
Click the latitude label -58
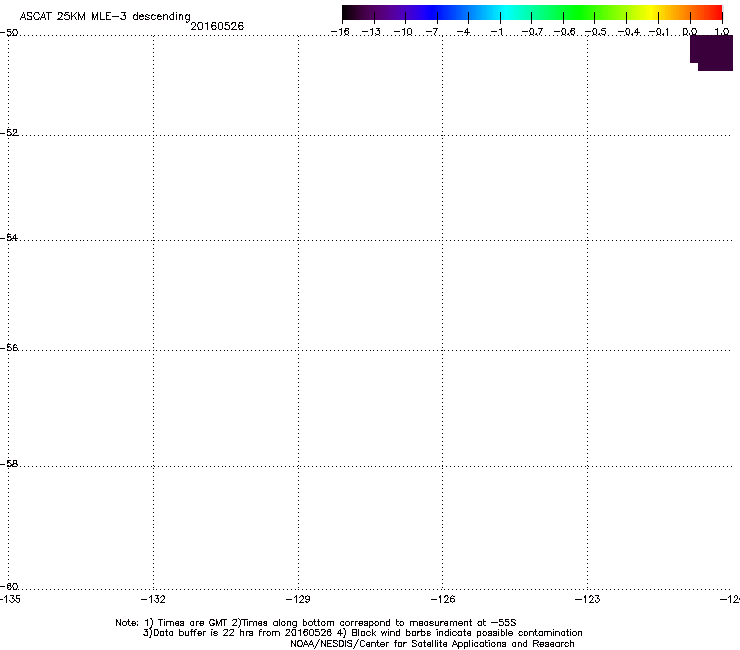click(x=9, y=464)
